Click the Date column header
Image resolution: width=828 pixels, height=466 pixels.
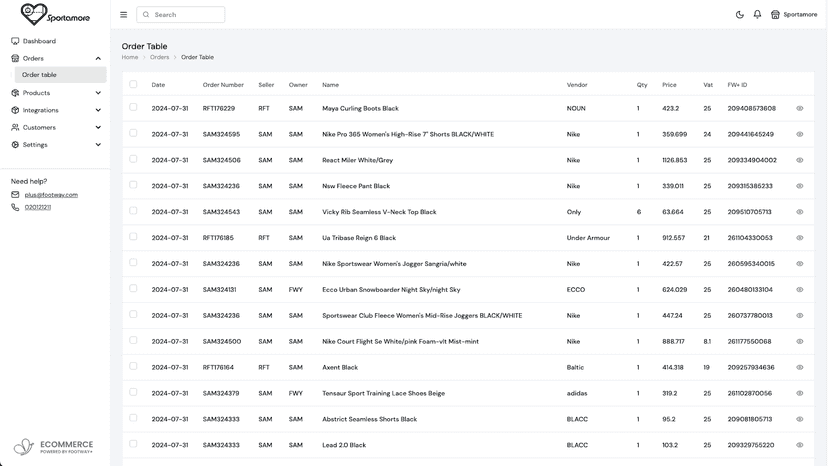(x=158, y=85)
